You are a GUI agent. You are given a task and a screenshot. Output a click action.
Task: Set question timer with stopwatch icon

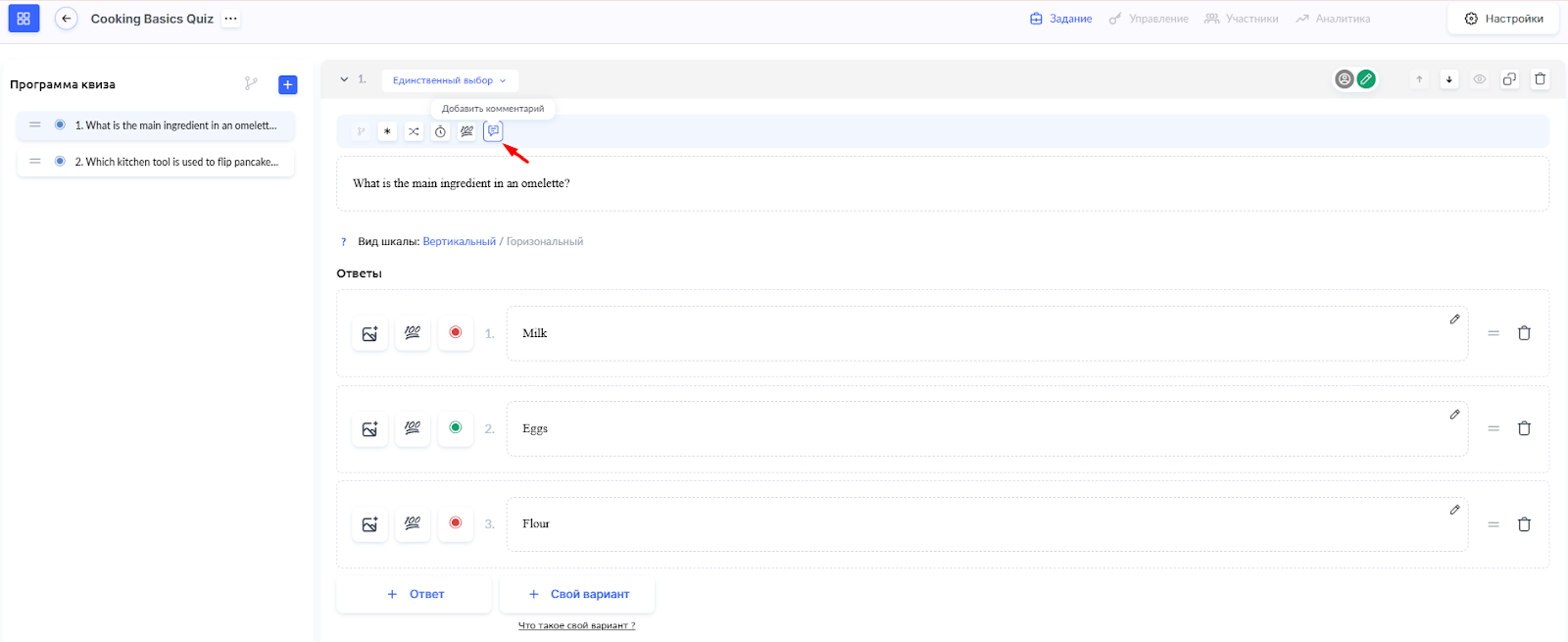click(440, 131)
